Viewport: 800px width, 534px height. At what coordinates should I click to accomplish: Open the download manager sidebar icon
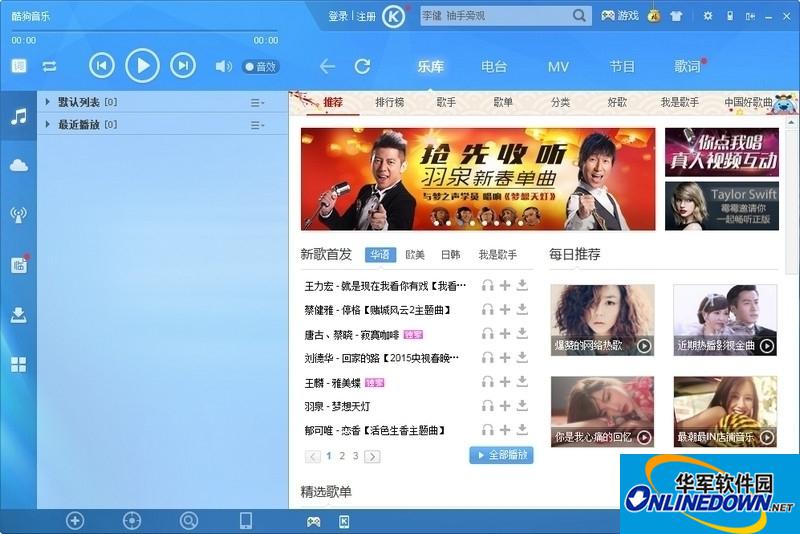click(x=18, y=315)
